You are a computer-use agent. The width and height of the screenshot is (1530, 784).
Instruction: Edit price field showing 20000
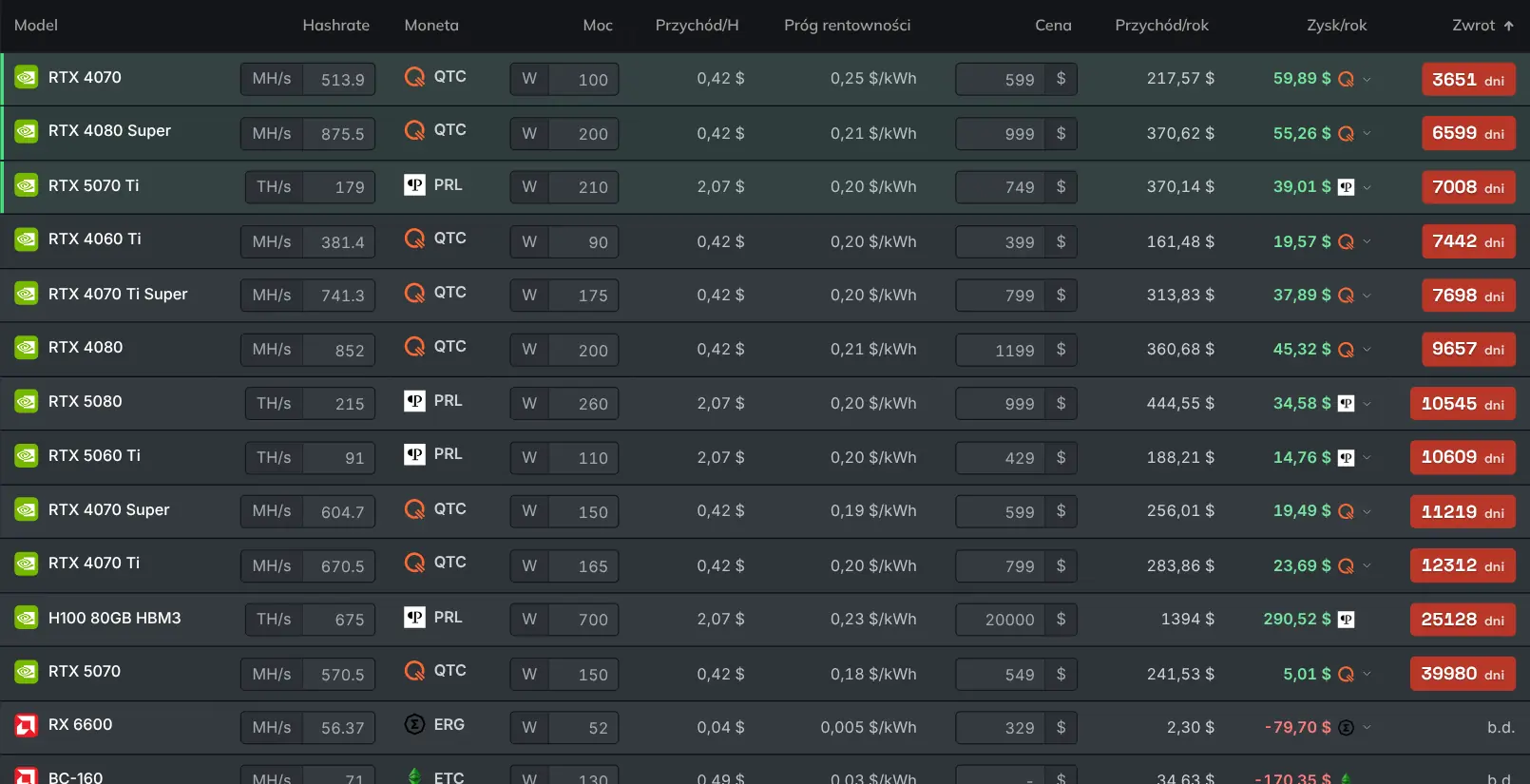(1001, 620)
